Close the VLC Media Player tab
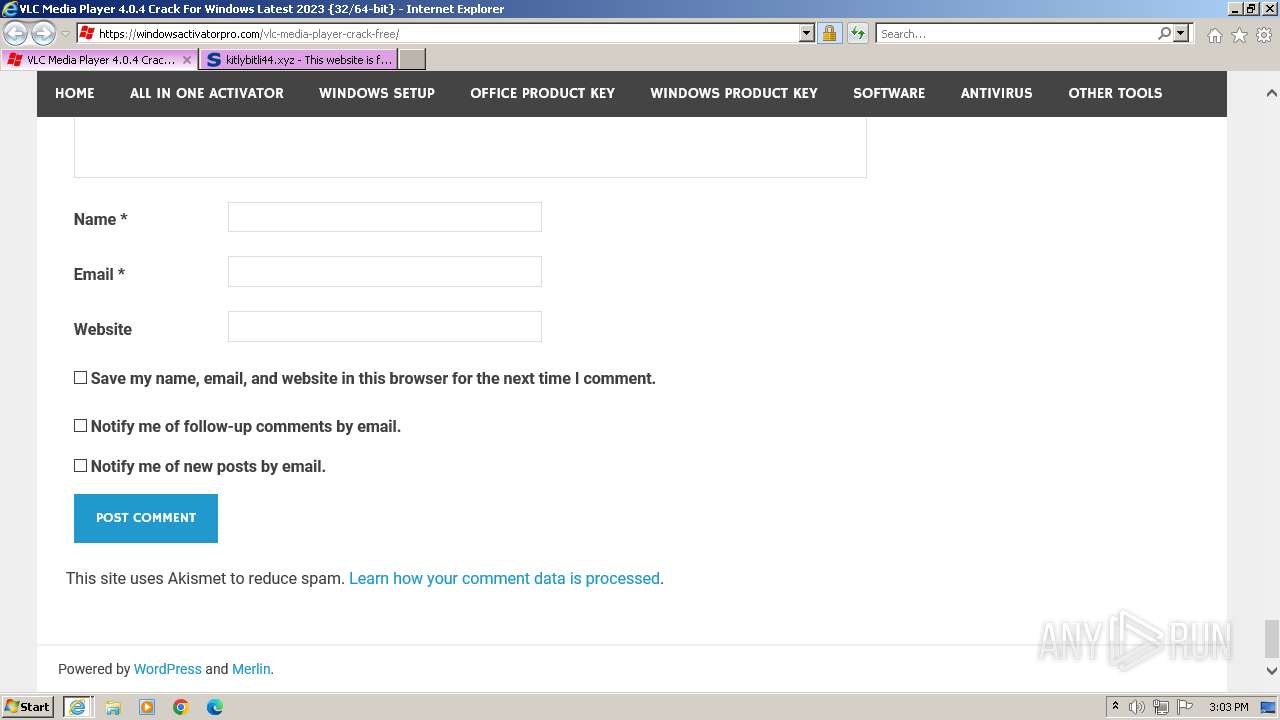The width and height of the screenshot is (1280, 720). [x=187, y=60]
